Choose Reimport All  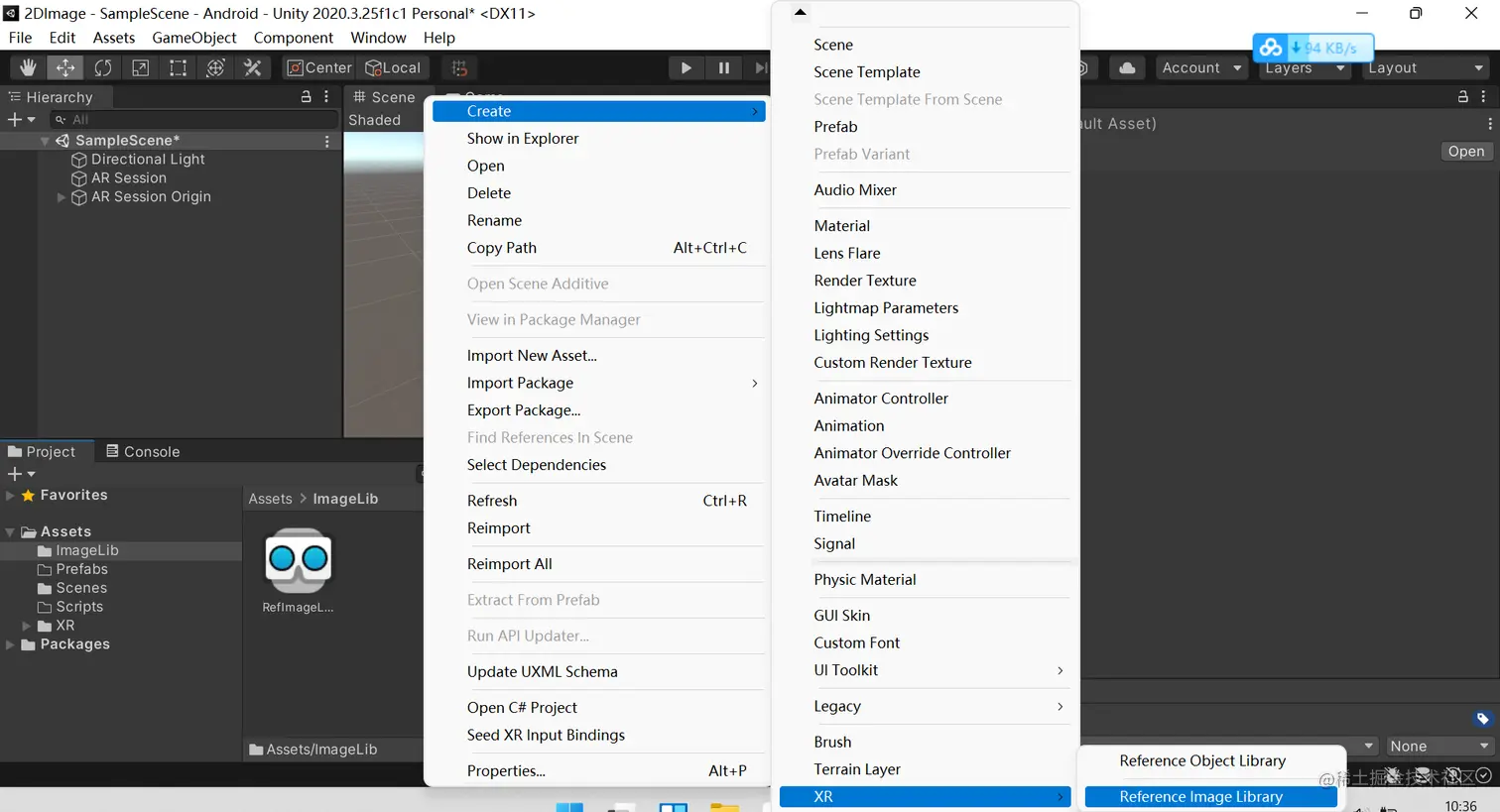click(x=599, y=564)
